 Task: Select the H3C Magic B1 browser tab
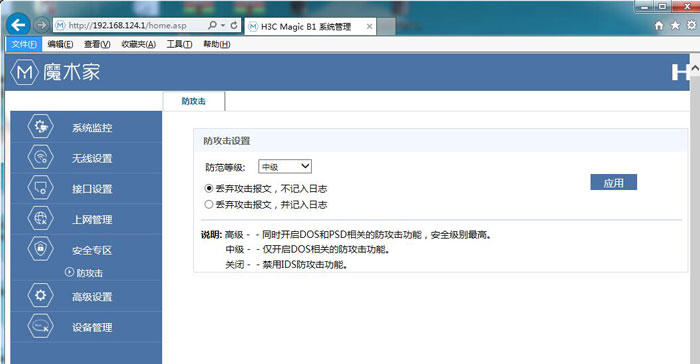[x=310, y=26]
